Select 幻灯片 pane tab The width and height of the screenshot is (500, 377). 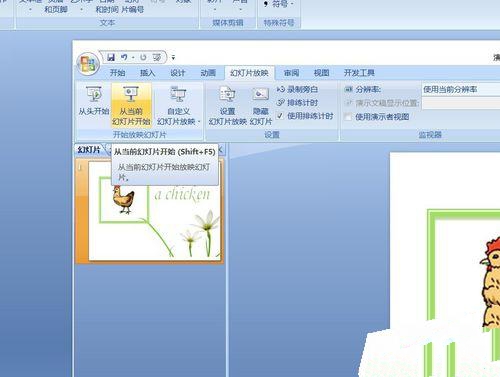[89, 150]
